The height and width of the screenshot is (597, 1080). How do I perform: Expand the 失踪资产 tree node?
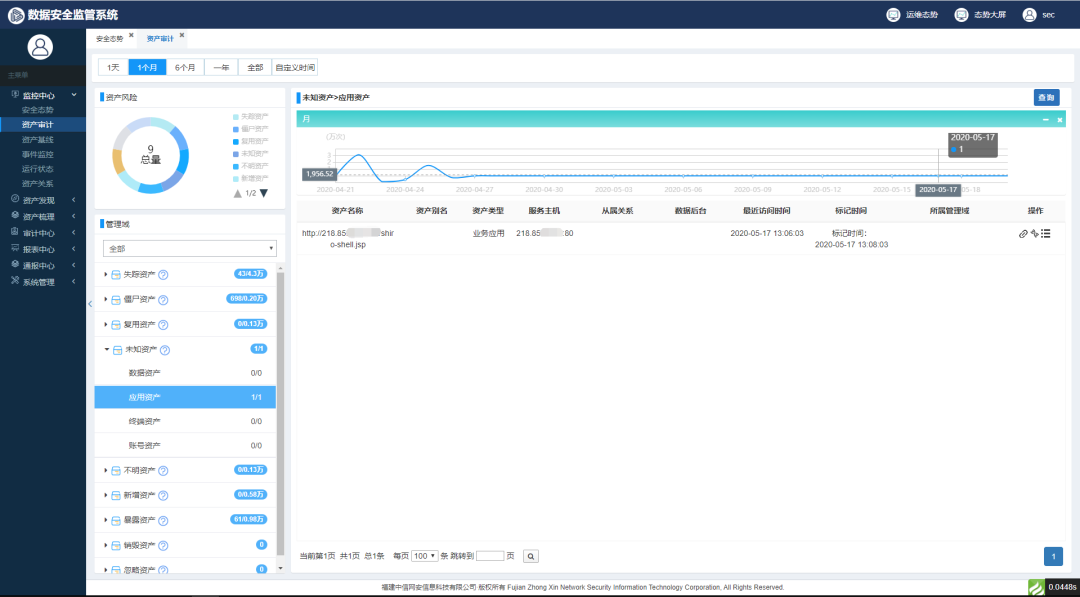(106, 275)
